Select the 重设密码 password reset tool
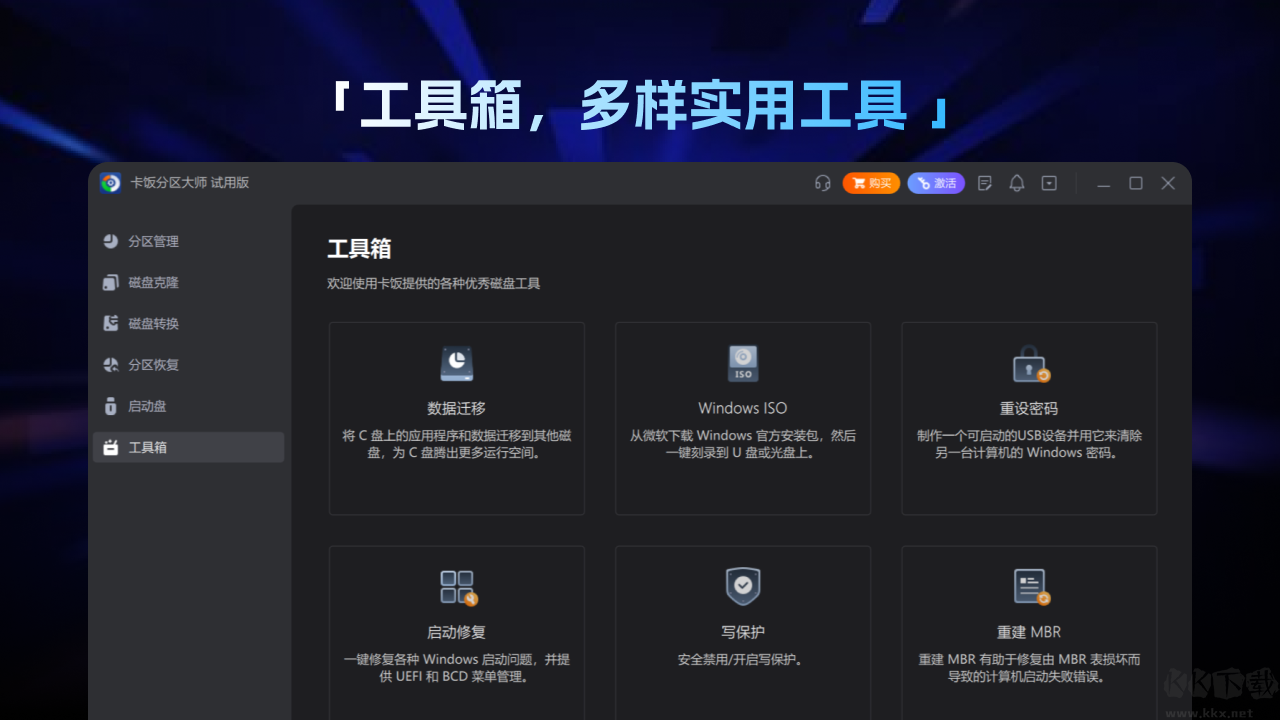 1028,364
